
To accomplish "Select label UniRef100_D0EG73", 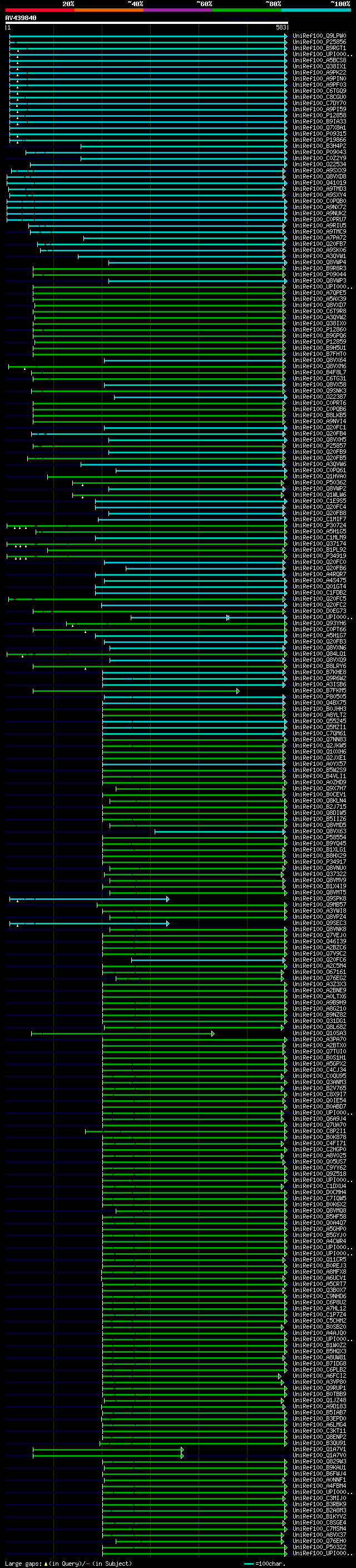I will pyautogui.click(x=319, y=611).
